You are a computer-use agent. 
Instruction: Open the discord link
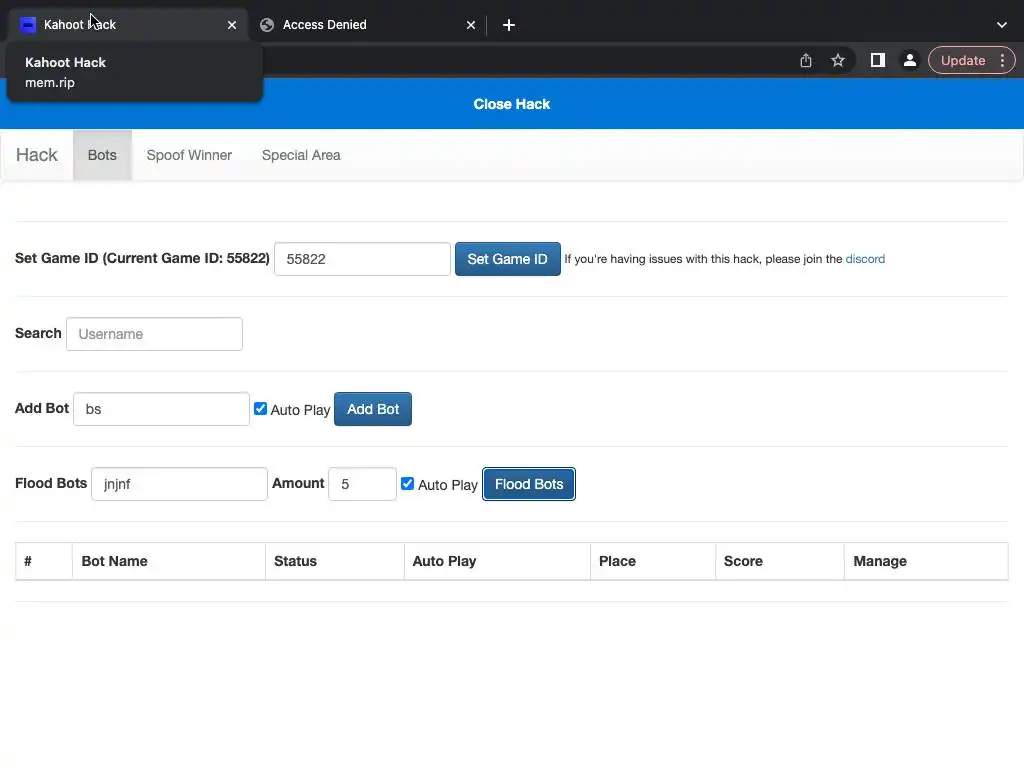pyautogui.click(x=865, y=259)
